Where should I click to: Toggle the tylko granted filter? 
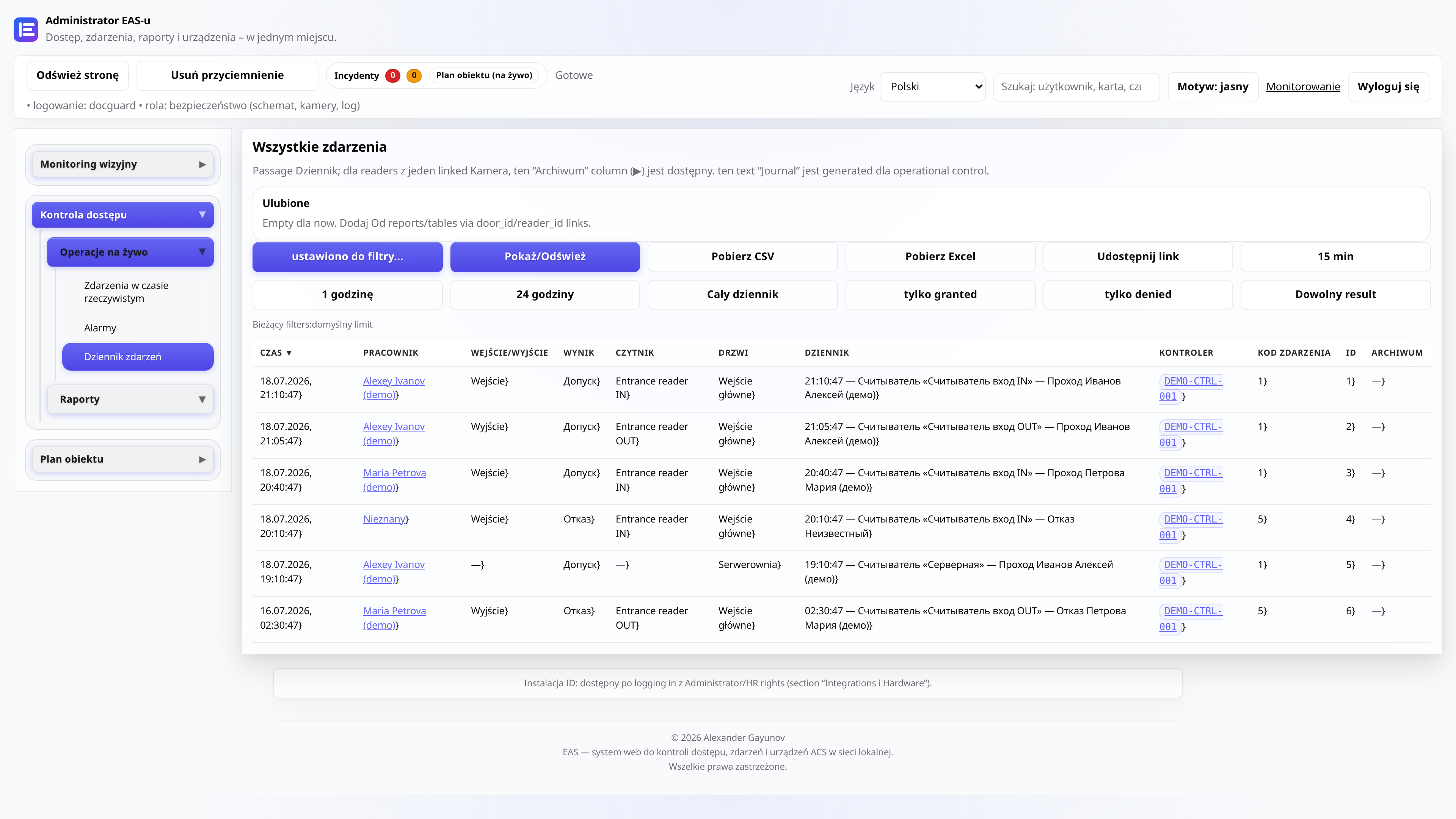(940, 295)
